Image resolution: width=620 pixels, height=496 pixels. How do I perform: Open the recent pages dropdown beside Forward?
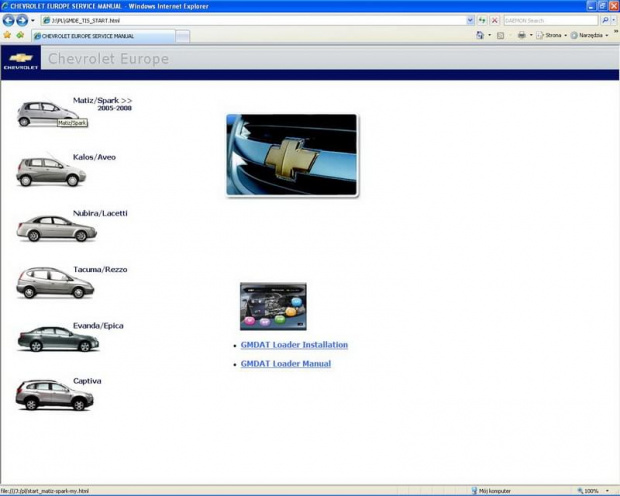click(x=33, y=20)
